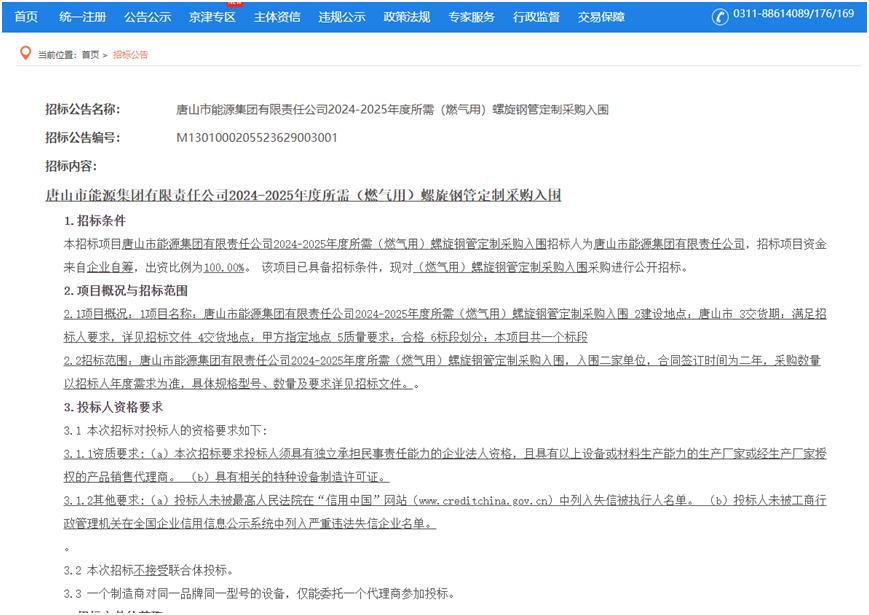Select the 专家服务 navigation item
Image resolution: width=869 pixels, height=615 pixels.
472,17
